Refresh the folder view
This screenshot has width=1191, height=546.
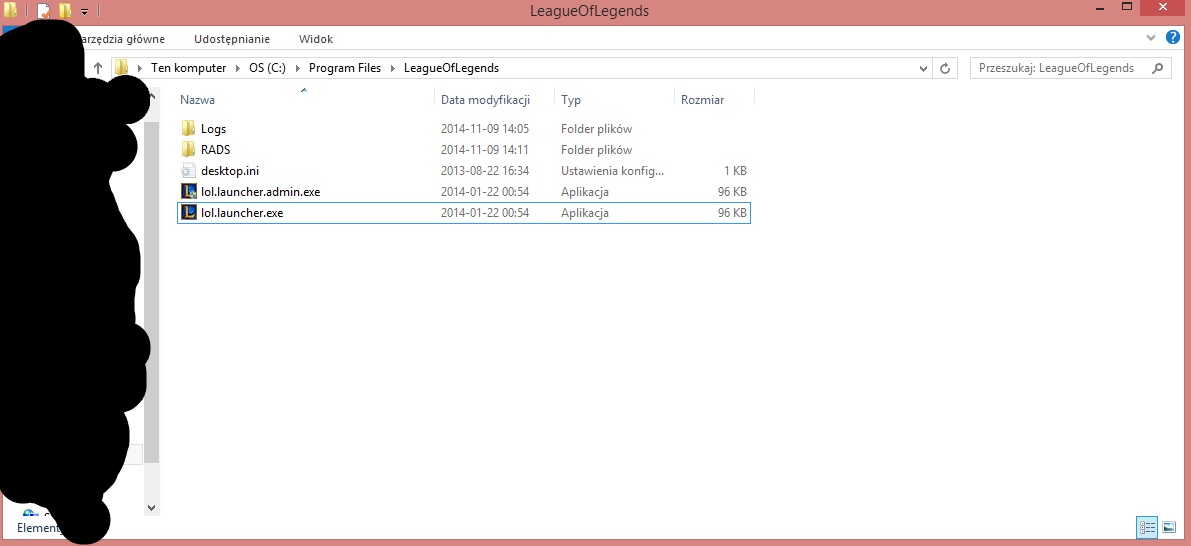945,68
